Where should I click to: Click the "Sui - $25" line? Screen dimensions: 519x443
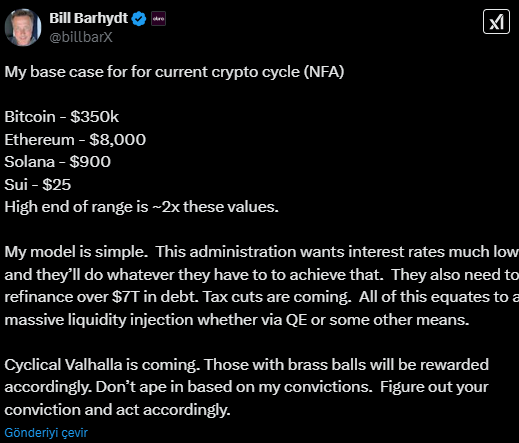pos(38,184)
